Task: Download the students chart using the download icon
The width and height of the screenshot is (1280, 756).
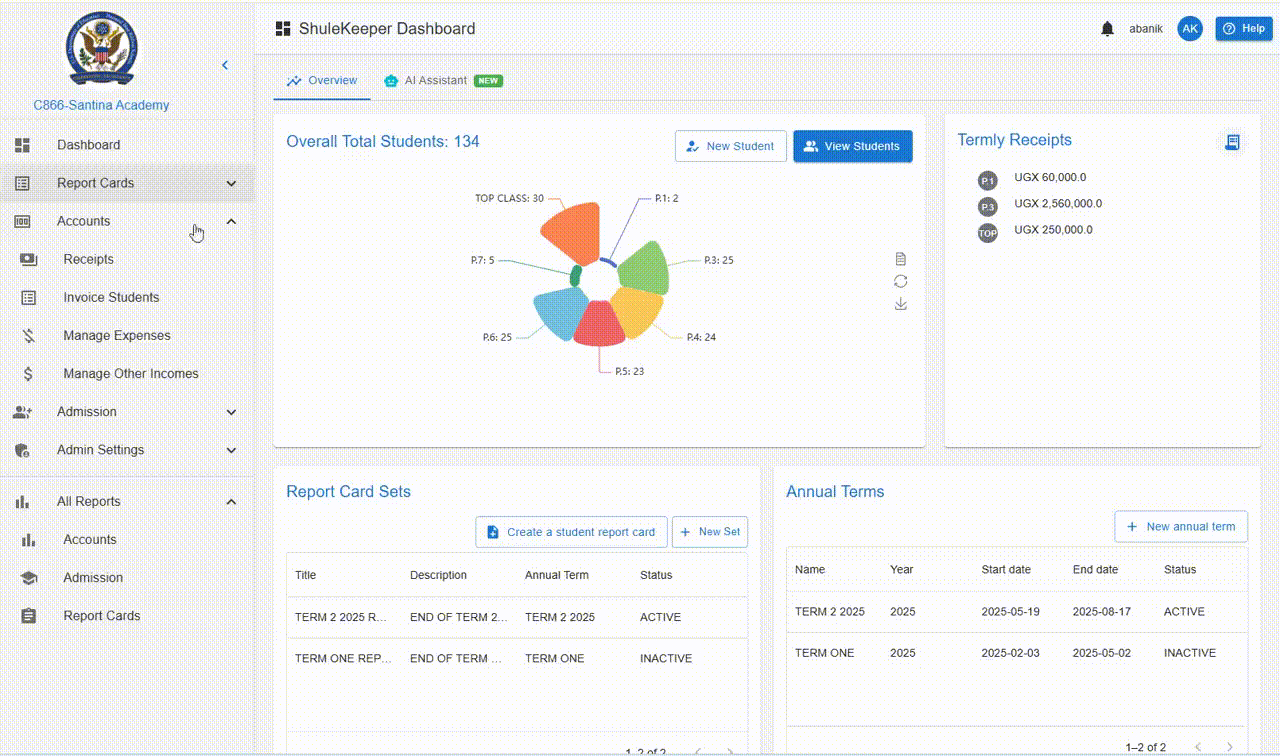Action: click(900, 304)
